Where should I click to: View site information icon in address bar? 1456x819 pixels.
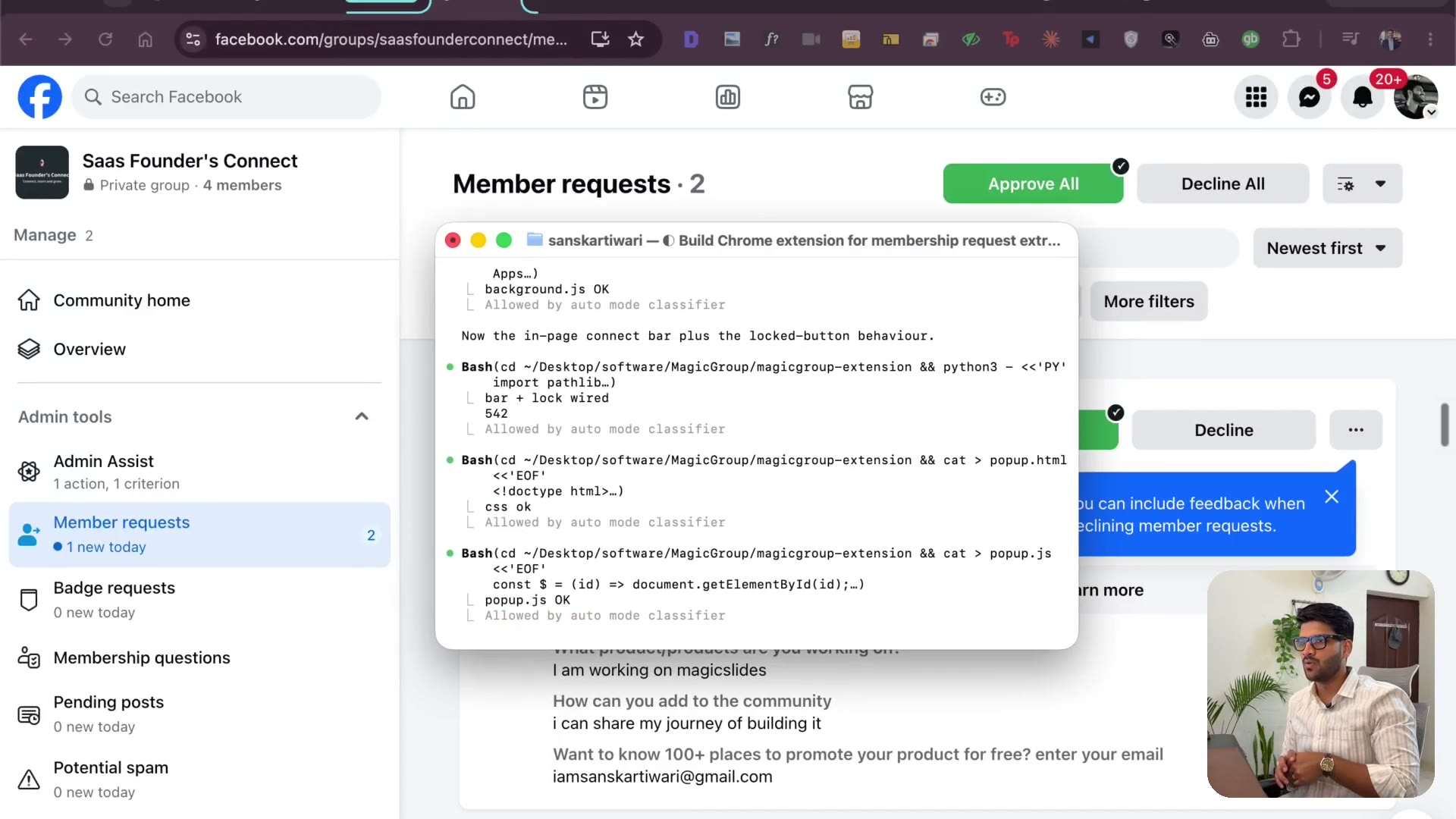(193, 39)
